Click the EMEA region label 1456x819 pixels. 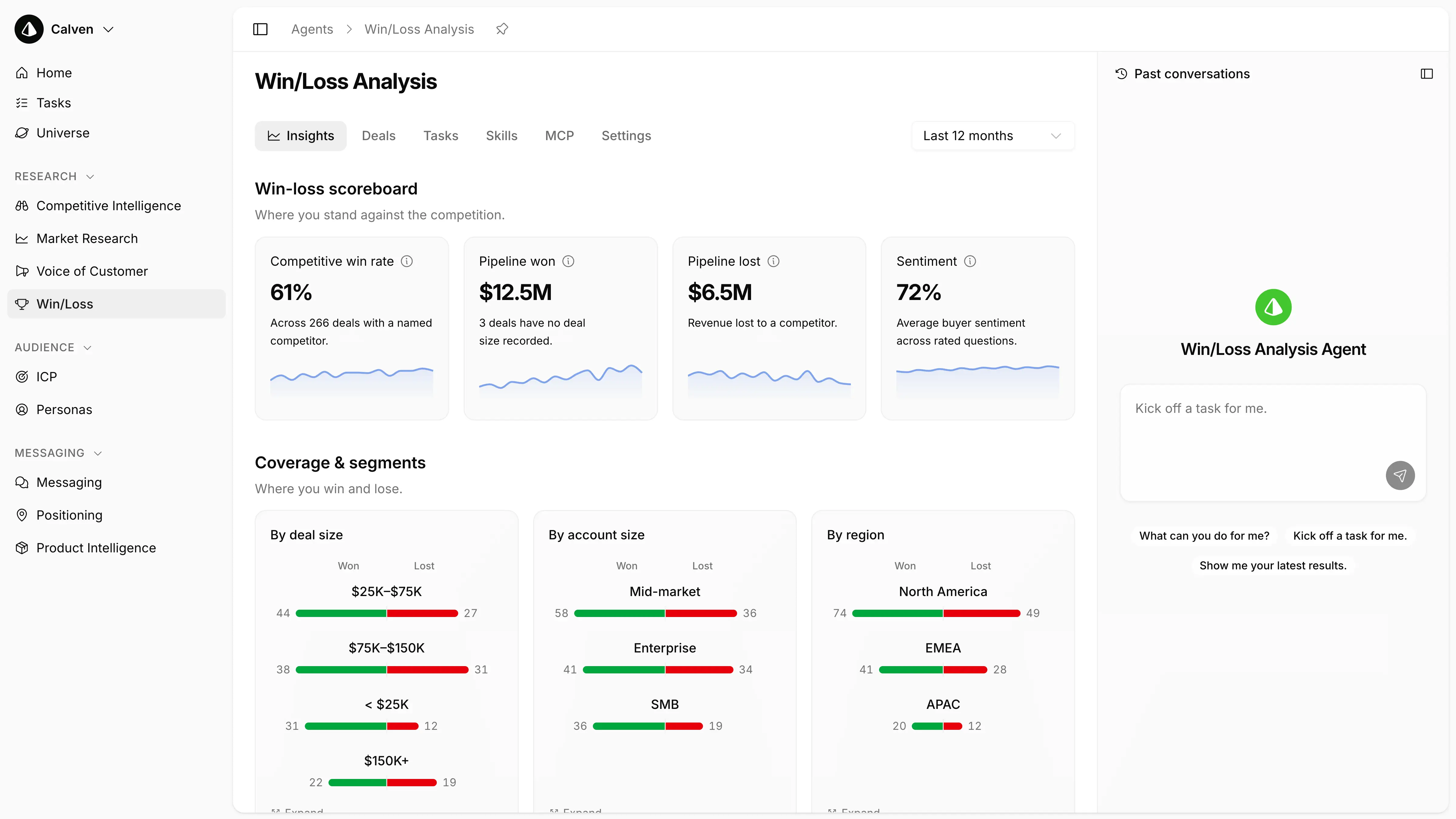(x=943, y=648)
